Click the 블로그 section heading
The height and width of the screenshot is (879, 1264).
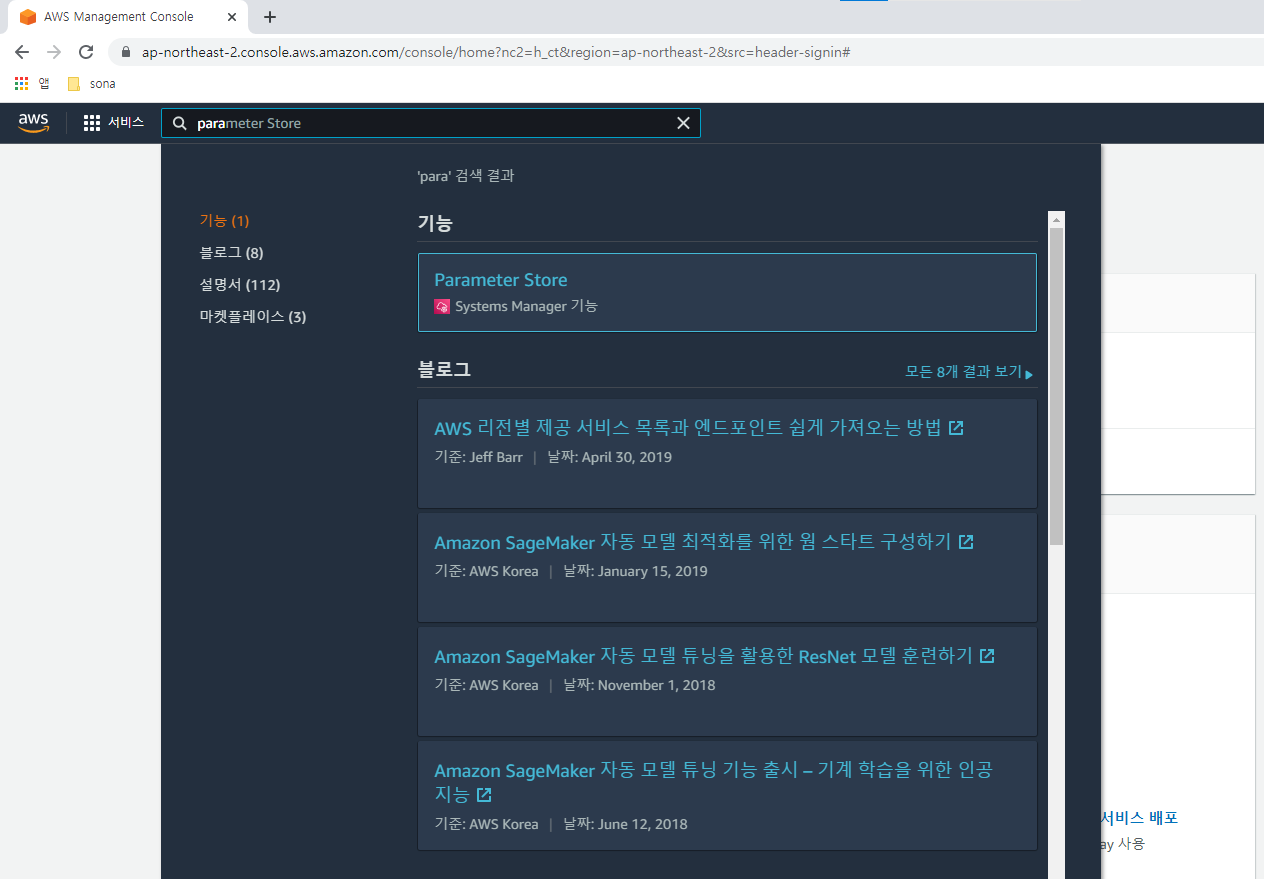tap(444, 370)
